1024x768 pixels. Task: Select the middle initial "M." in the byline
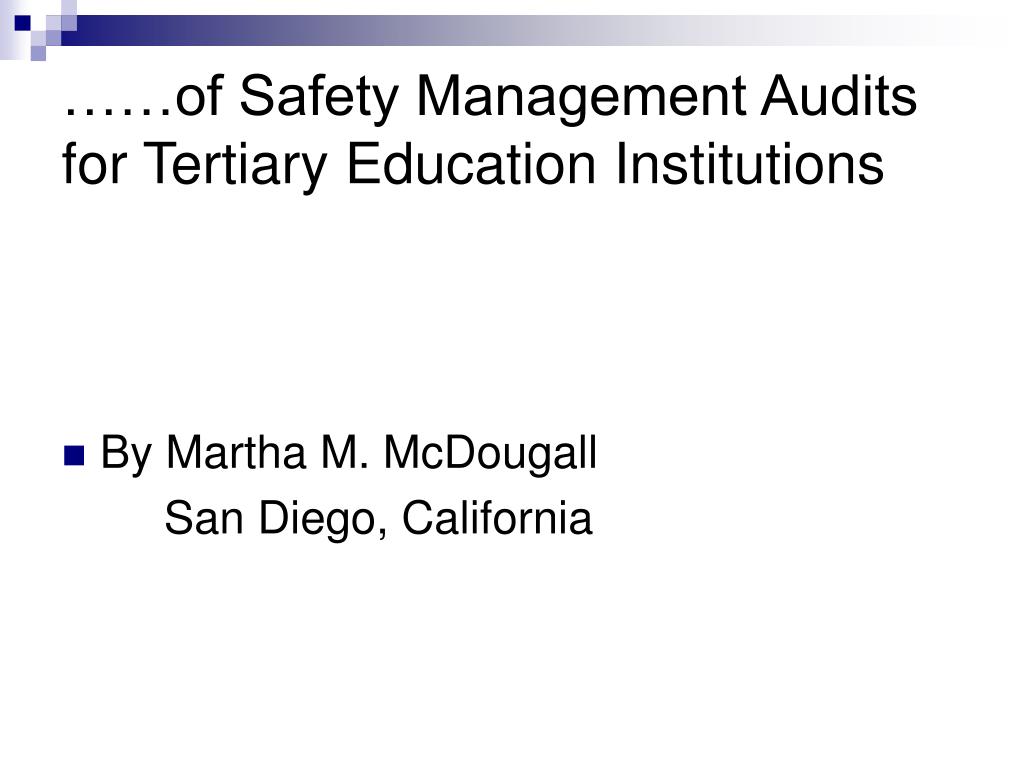345,452
